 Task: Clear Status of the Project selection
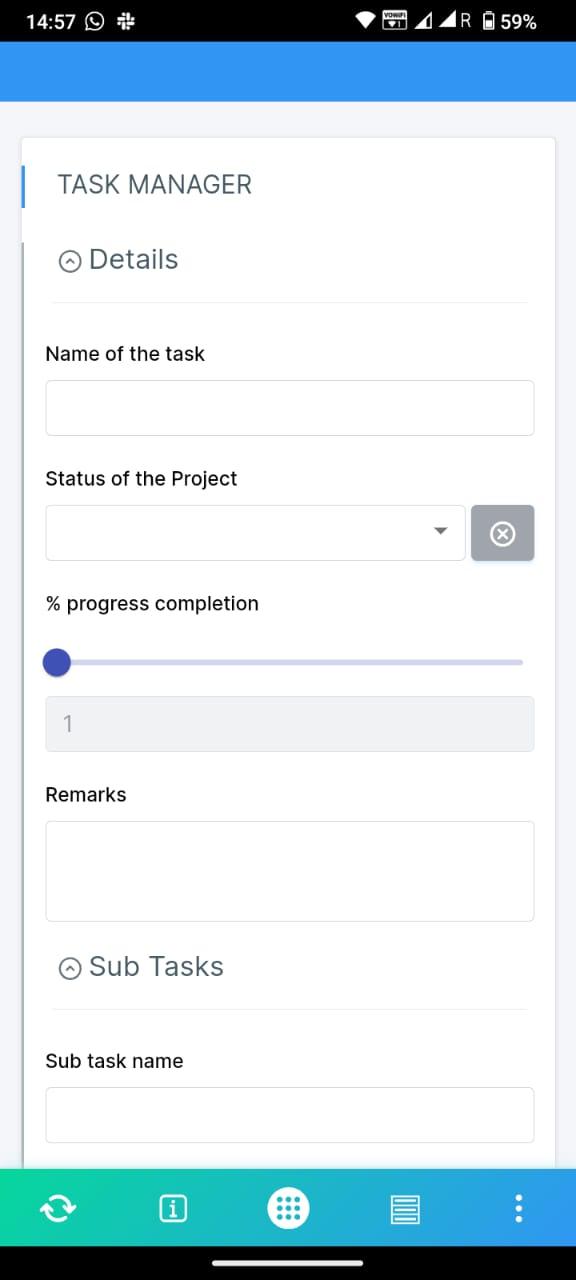[x=503, y=533]
